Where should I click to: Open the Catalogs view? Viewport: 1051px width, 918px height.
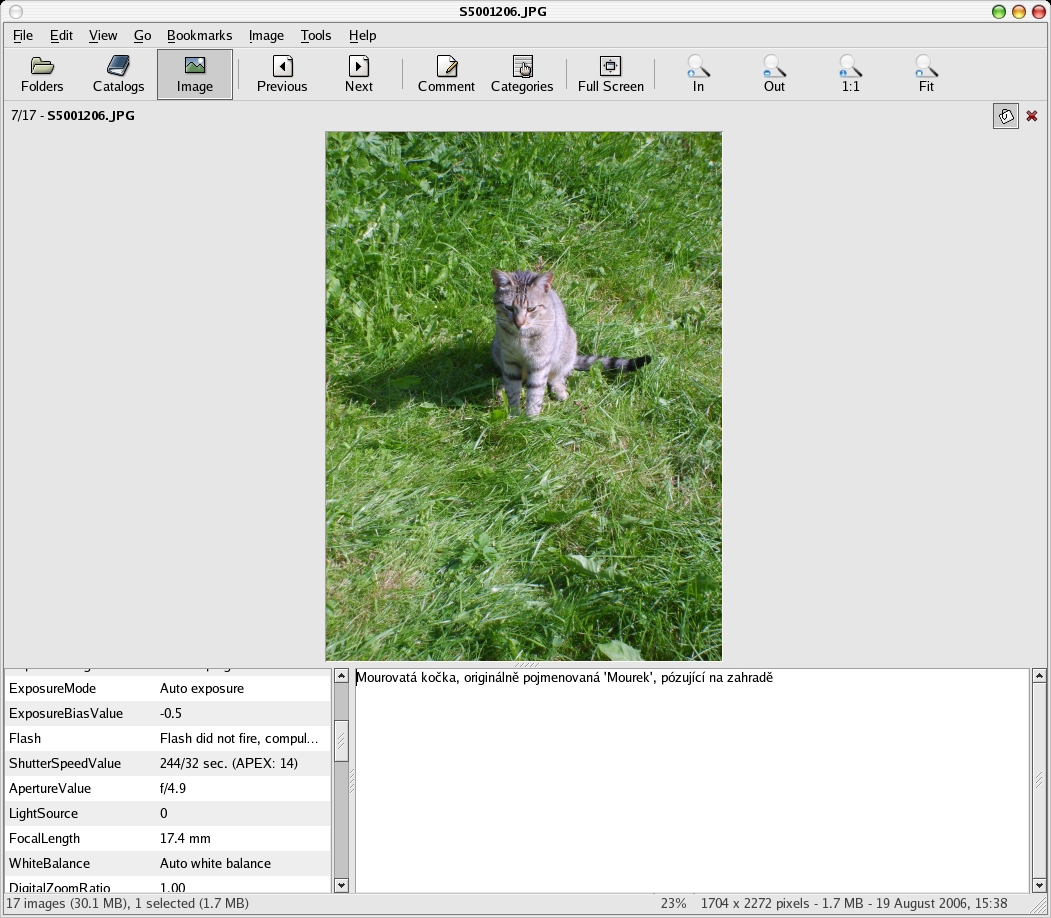(118, 74)
